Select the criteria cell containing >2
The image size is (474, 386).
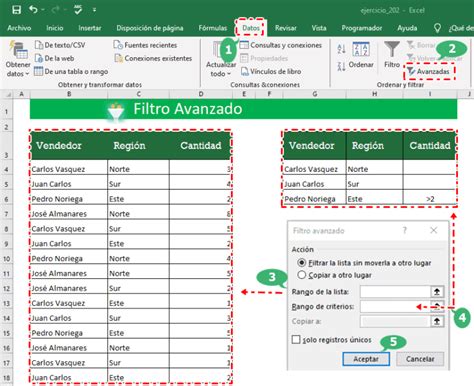429,199
